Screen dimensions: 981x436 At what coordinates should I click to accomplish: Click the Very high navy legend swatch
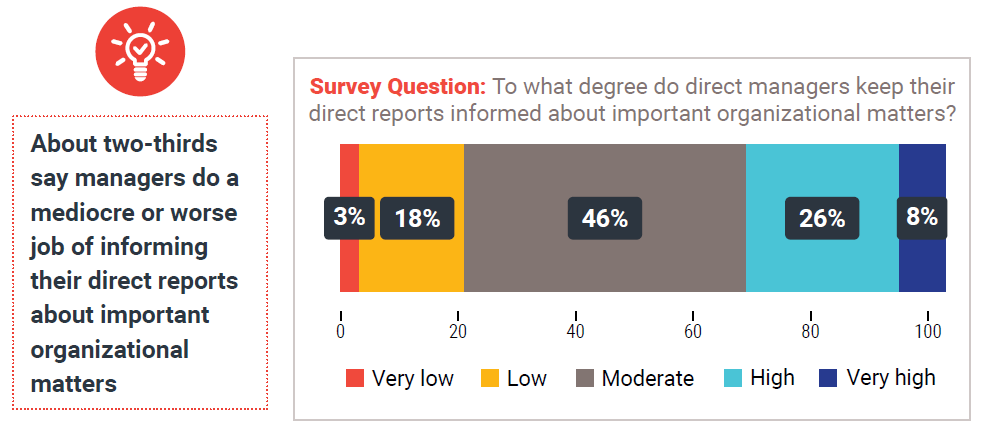coord(828,378)
